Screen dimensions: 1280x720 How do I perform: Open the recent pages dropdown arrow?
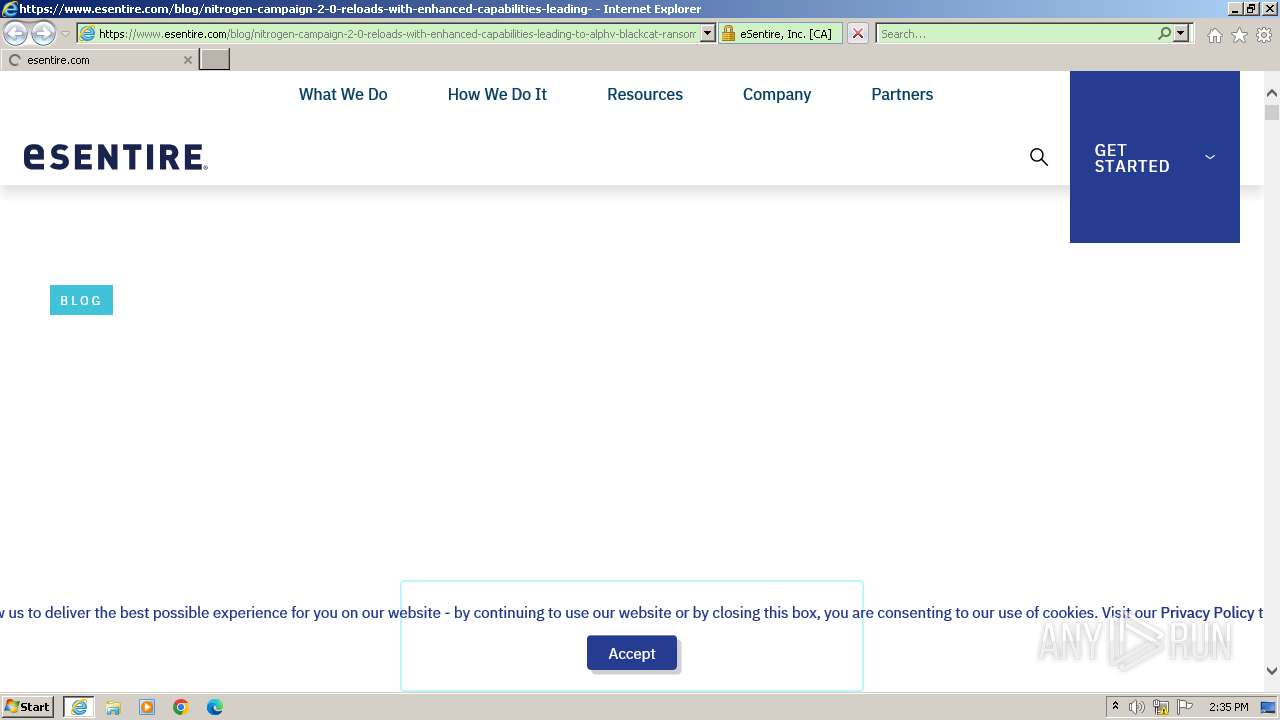point(66,34)
